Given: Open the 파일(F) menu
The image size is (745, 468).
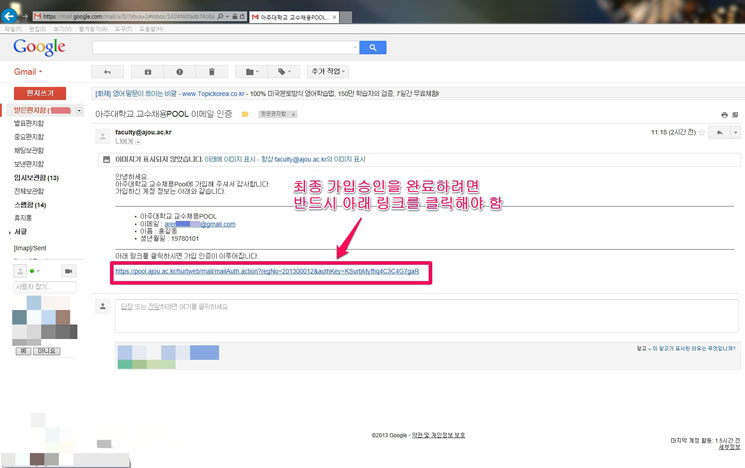Looking at the screenshot, I should pos(13,29).
